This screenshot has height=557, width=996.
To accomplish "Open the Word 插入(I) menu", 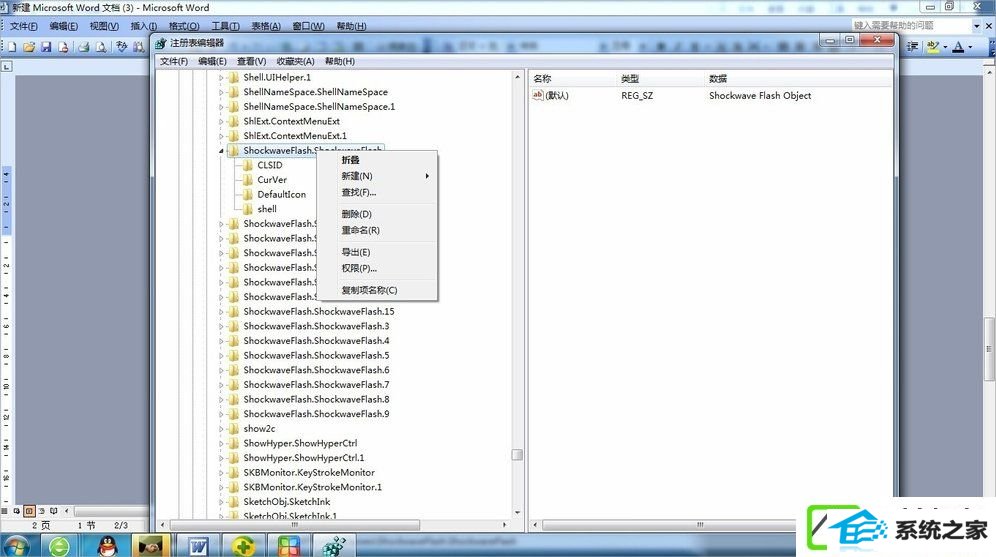I will pos(144,26).
